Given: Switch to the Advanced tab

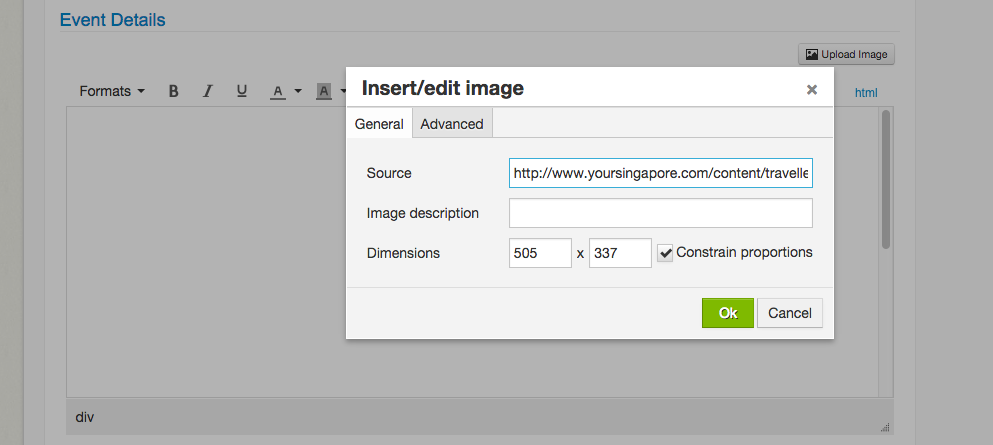Looking at the screenshot, I should (x=452, y=123).
